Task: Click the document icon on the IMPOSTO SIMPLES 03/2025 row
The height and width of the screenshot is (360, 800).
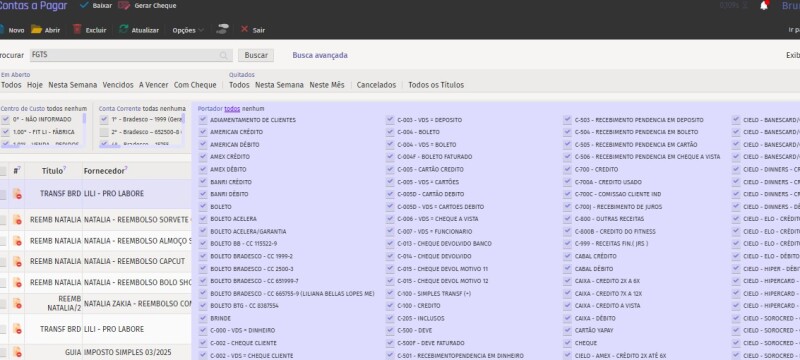Action: (17, 352)
